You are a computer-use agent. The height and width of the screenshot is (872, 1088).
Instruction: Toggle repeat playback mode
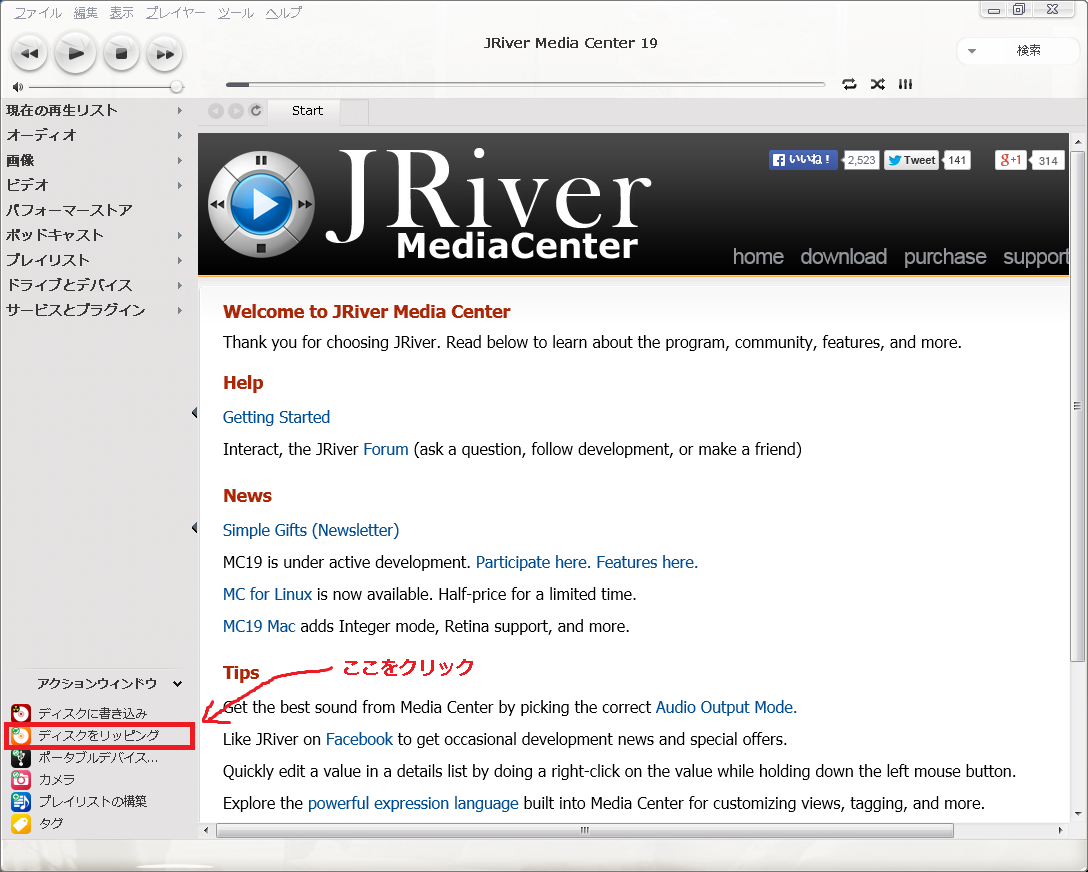click(849, 84)
